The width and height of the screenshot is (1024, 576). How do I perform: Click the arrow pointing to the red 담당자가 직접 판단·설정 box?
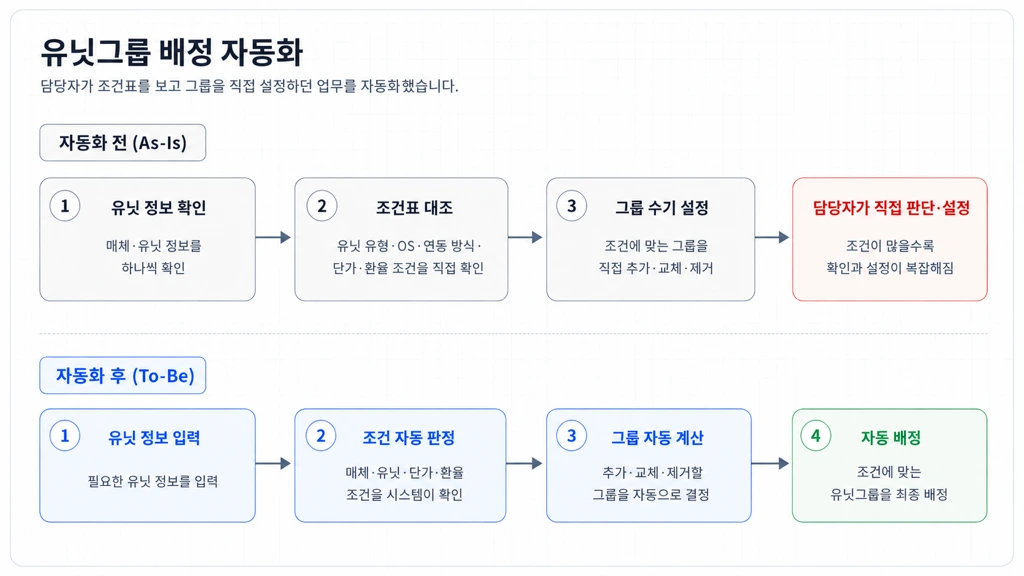click(x=773, y=237)
